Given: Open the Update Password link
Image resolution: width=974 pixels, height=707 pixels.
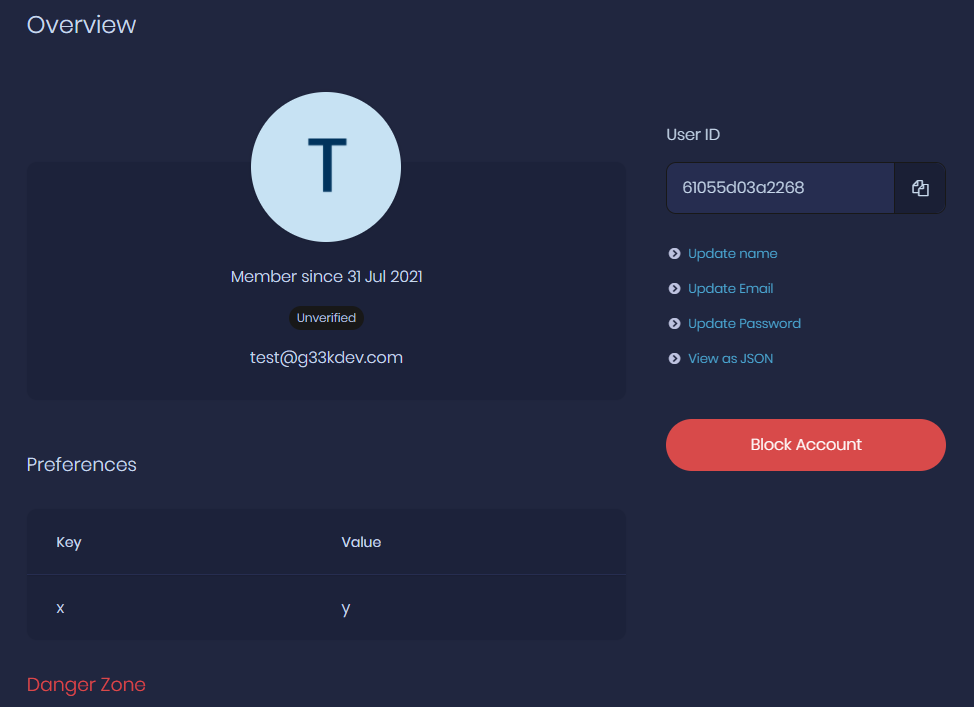Looking at the screenshot, I should 744,323.
